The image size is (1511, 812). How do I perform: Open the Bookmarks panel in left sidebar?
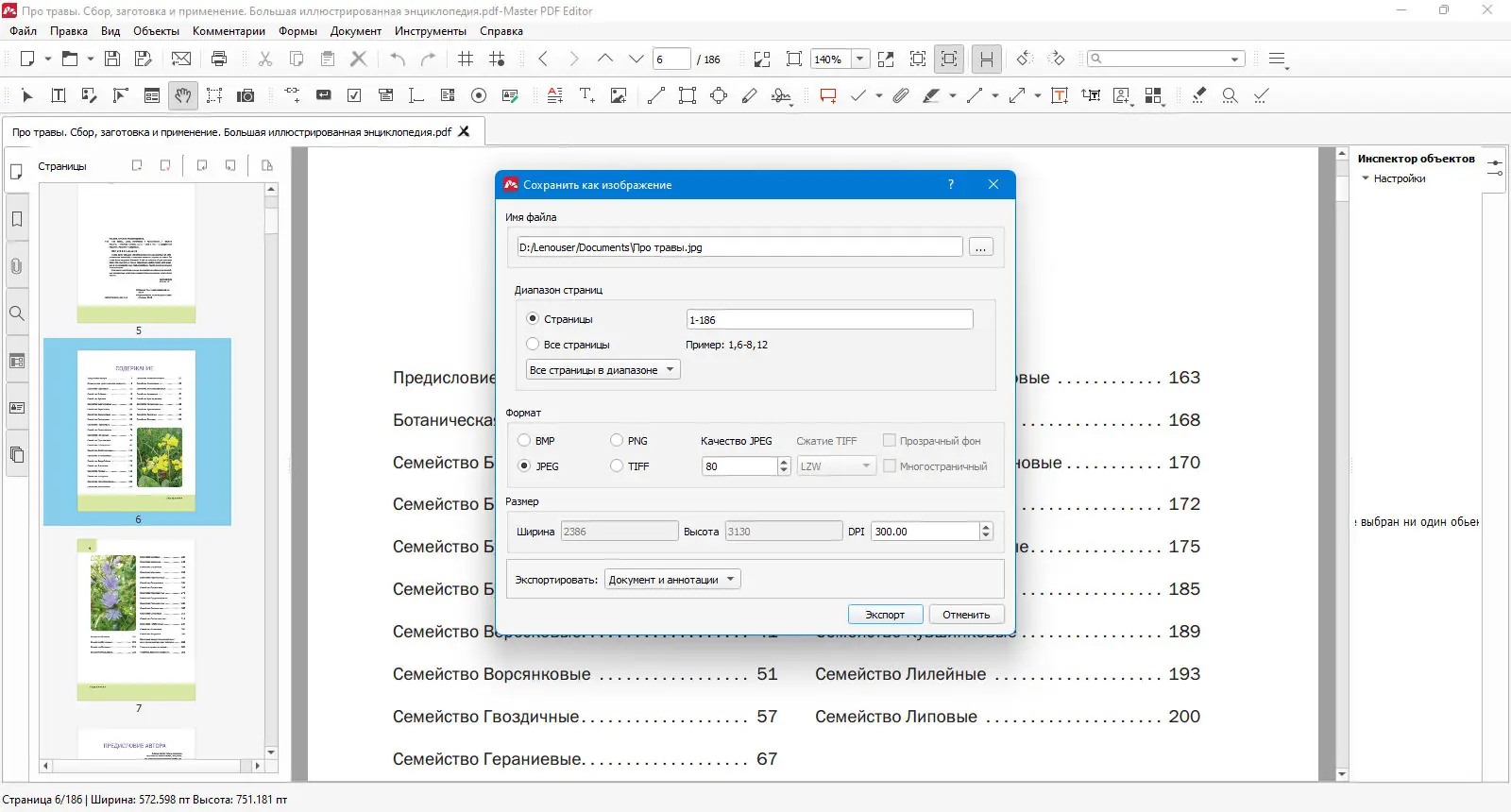point(17,219)
